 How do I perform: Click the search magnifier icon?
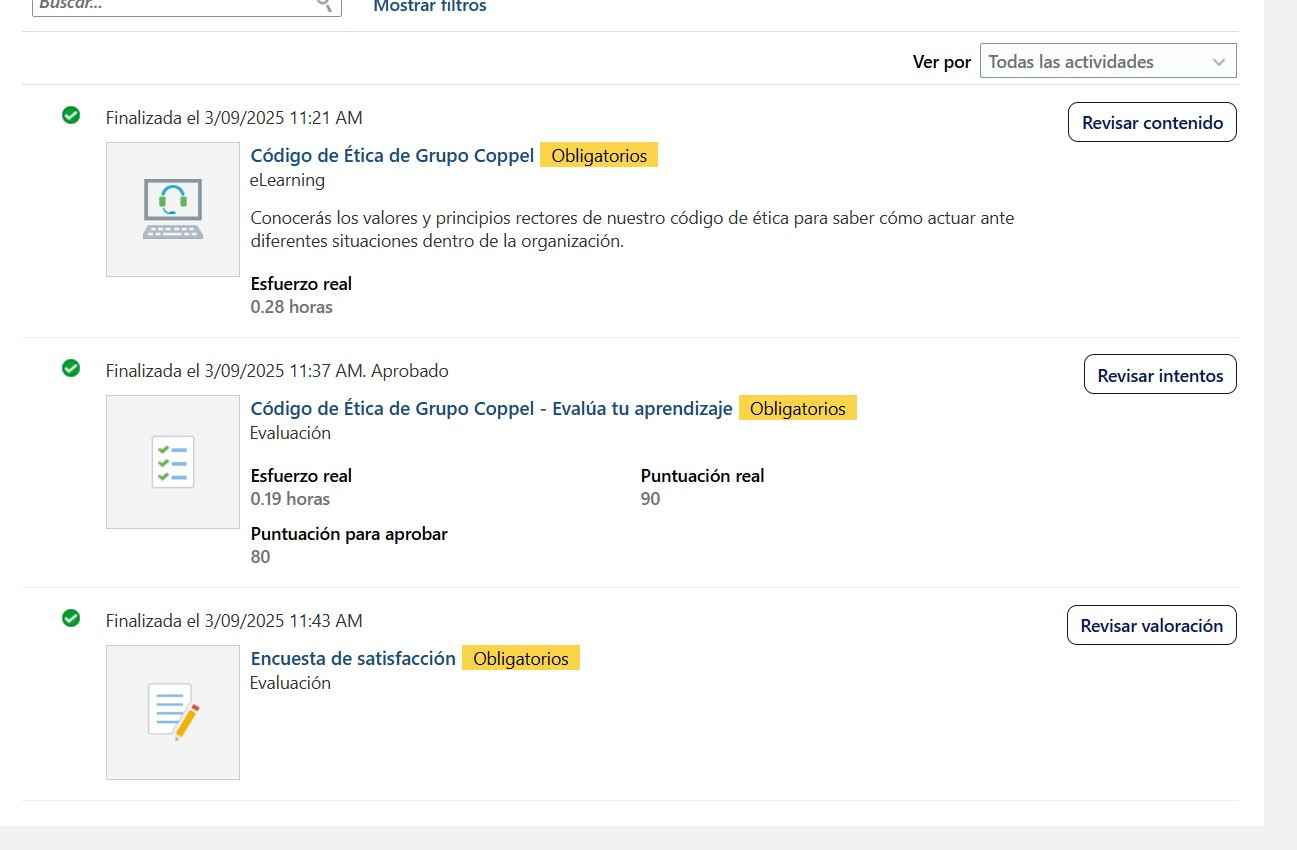coord(325,4)
